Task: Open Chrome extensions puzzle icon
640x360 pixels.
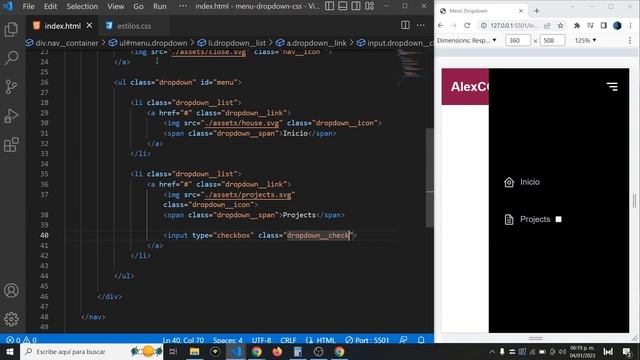Action: (577, 25)
